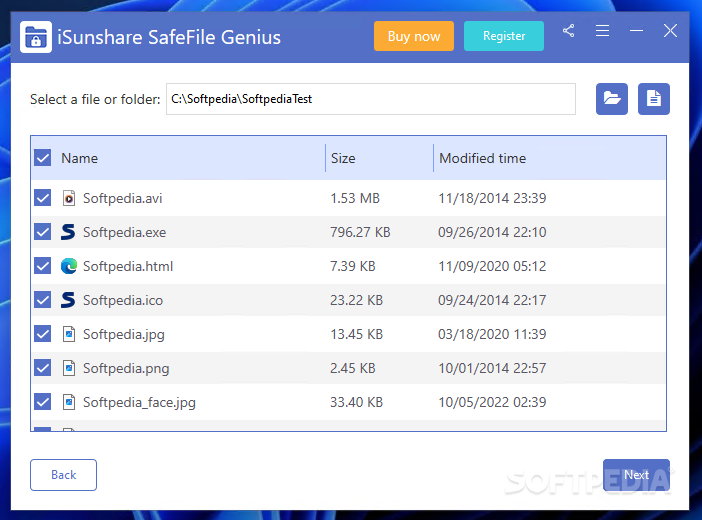Uncheck the Softpedia_face.jpg checkbox
This screenshot has height=520, width=702.
pos(43,402)
